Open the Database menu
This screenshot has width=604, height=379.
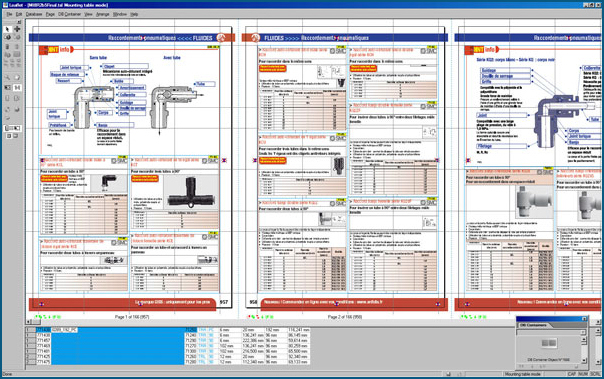pyautogui.click(x=34, y=14)
